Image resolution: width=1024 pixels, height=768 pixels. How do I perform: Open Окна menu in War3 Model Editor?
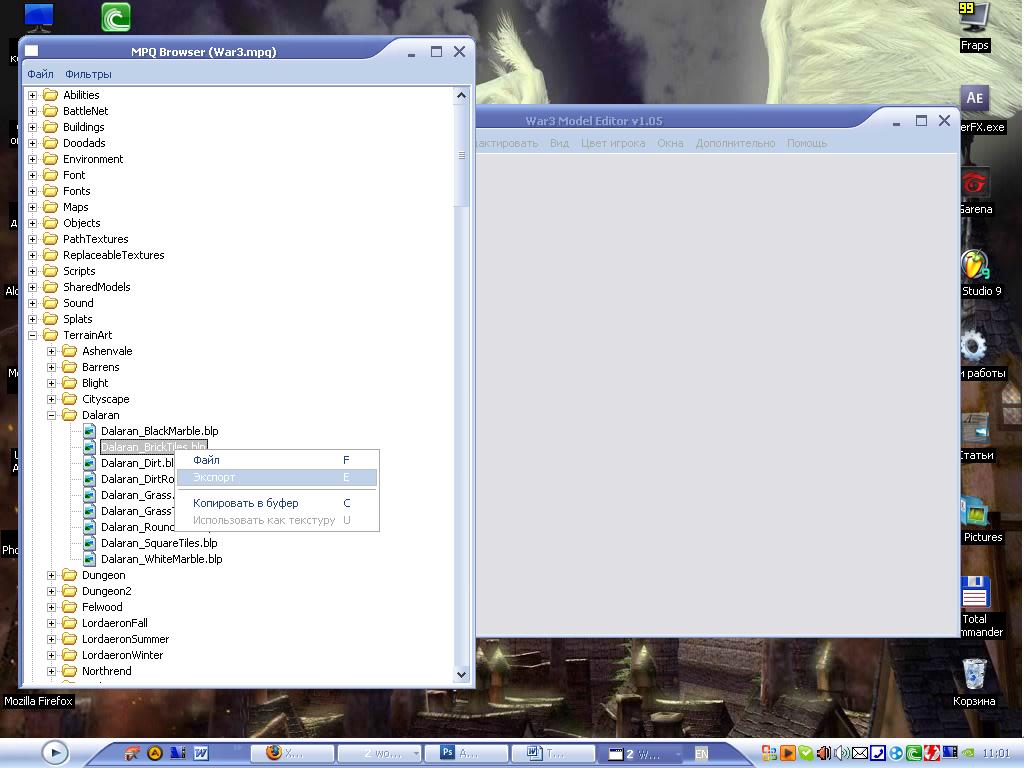pos(670,143)
